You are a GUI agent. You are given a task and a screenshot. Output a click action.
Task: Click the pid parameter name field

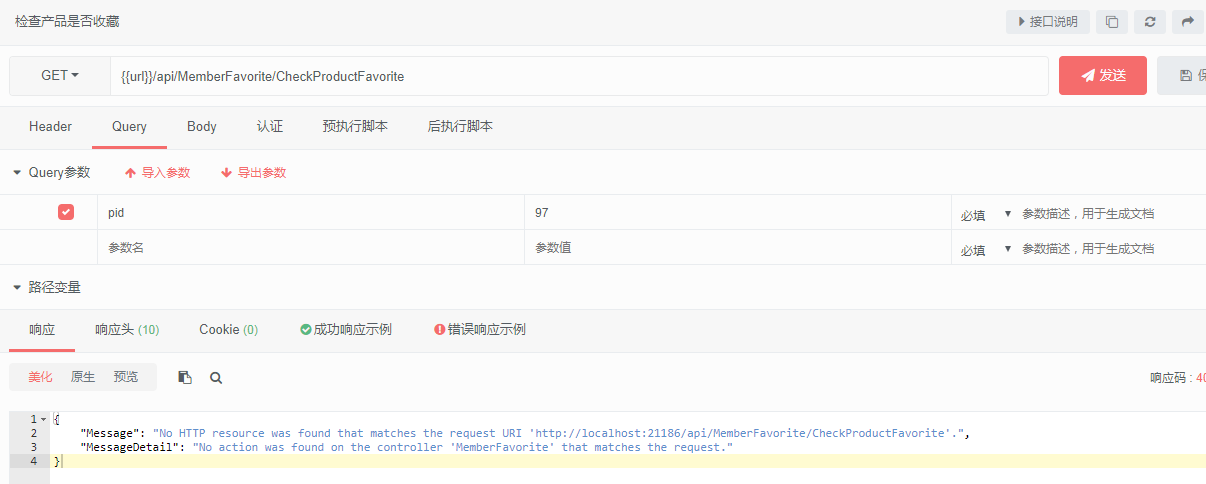pyautogui.click(x=310, y=213)
